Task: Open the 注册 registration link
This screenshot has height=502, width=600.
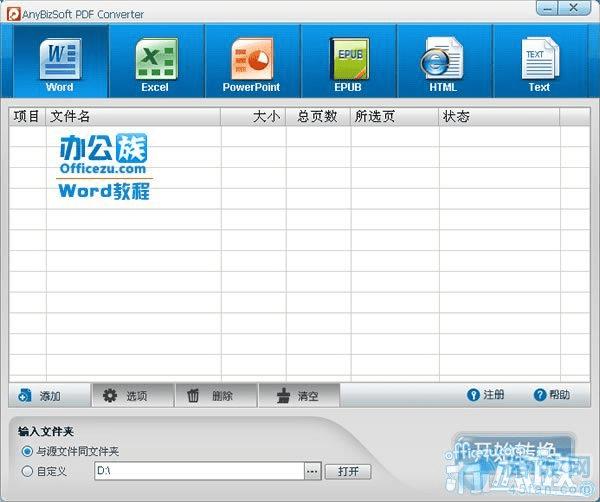Action: tap(486, 394)
